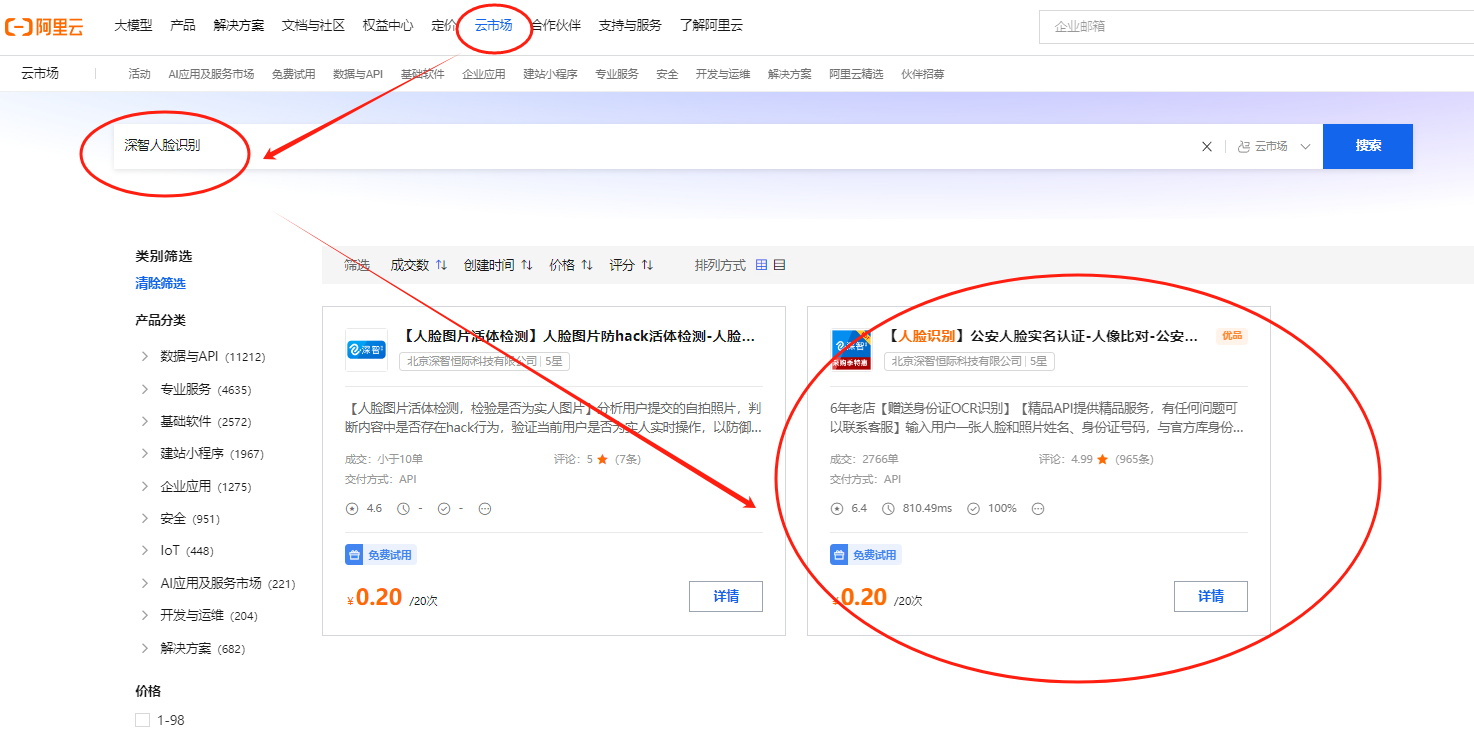The height and width of the screenshot is (737, 1474).
Task: Expand 专业服务 category
Action: (x=146, y=389)
